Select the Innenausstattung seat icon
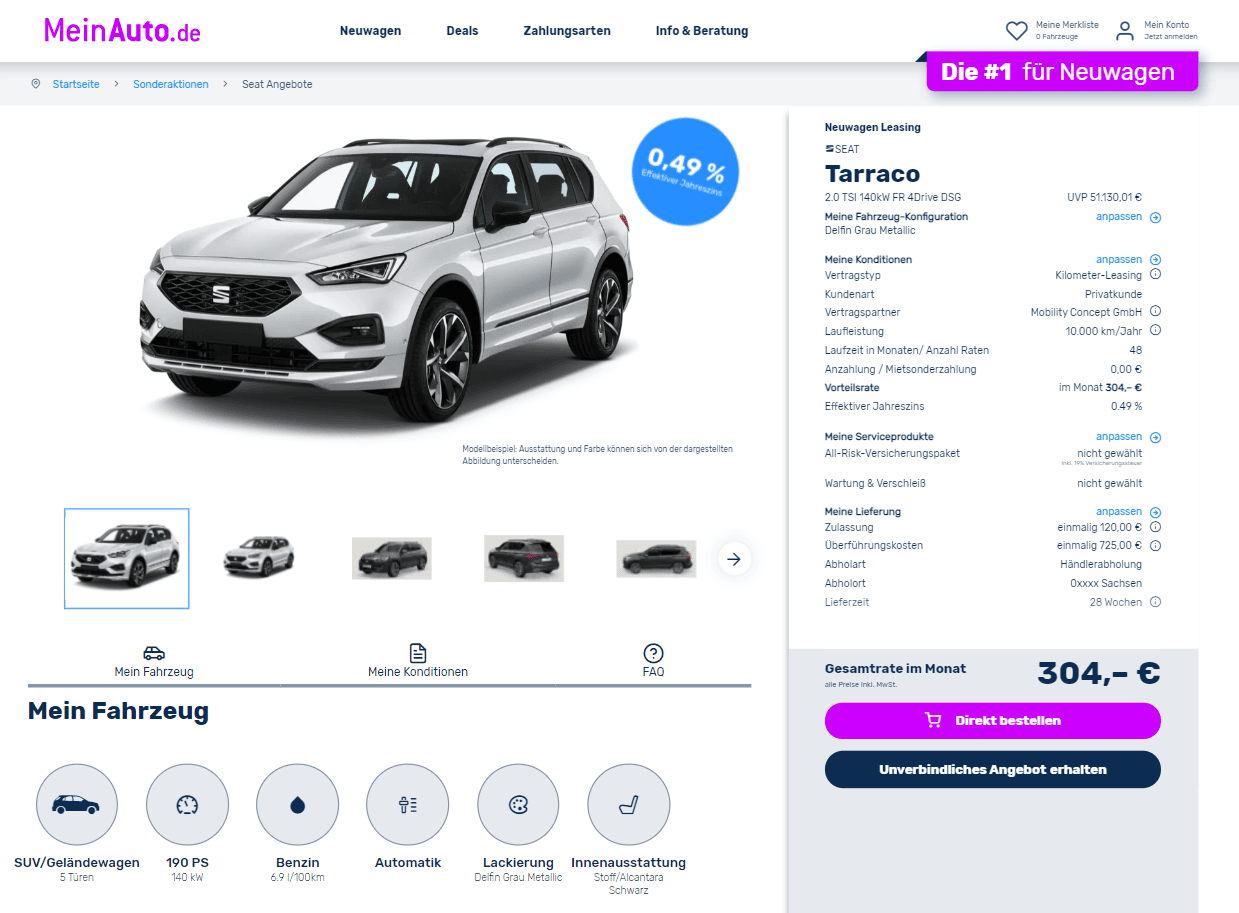The image size is (1239, 913). (x=628, y=805)
